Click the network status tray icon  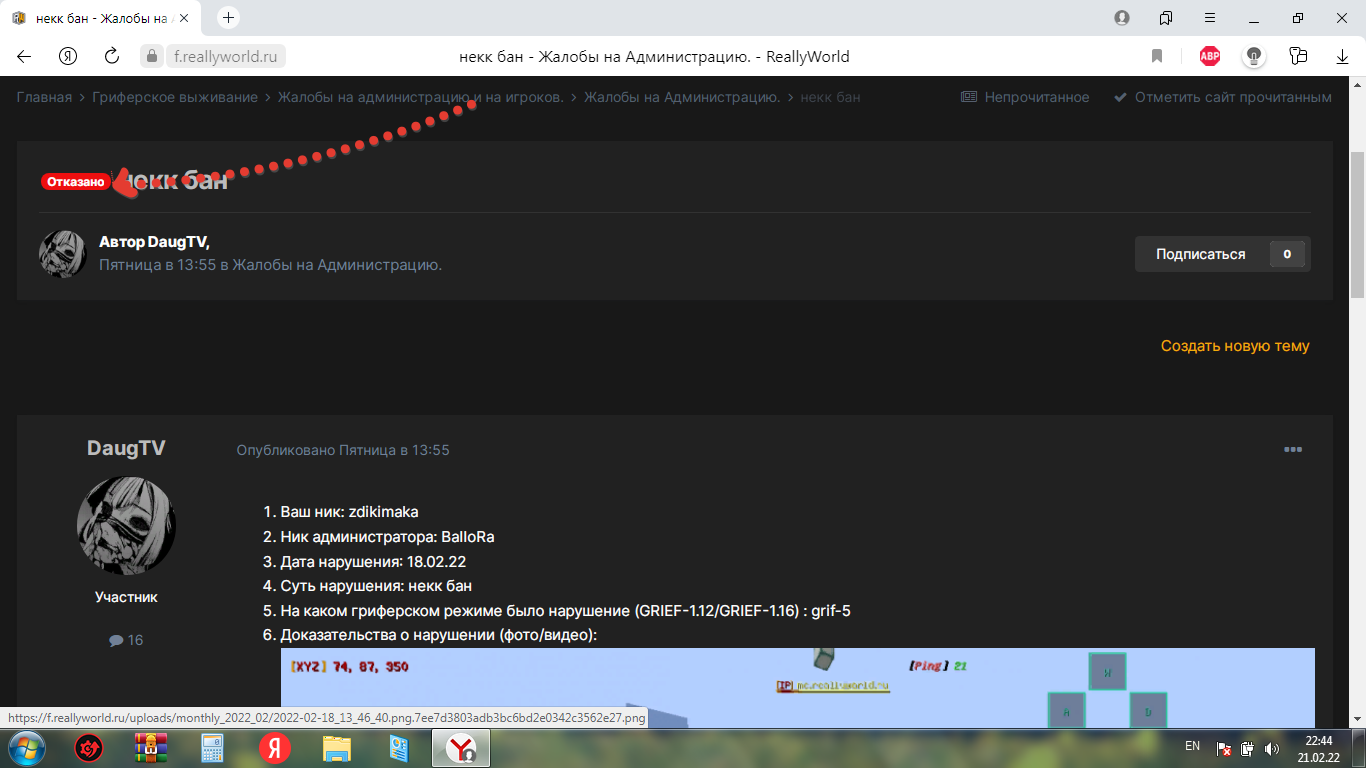point(1223,748)
